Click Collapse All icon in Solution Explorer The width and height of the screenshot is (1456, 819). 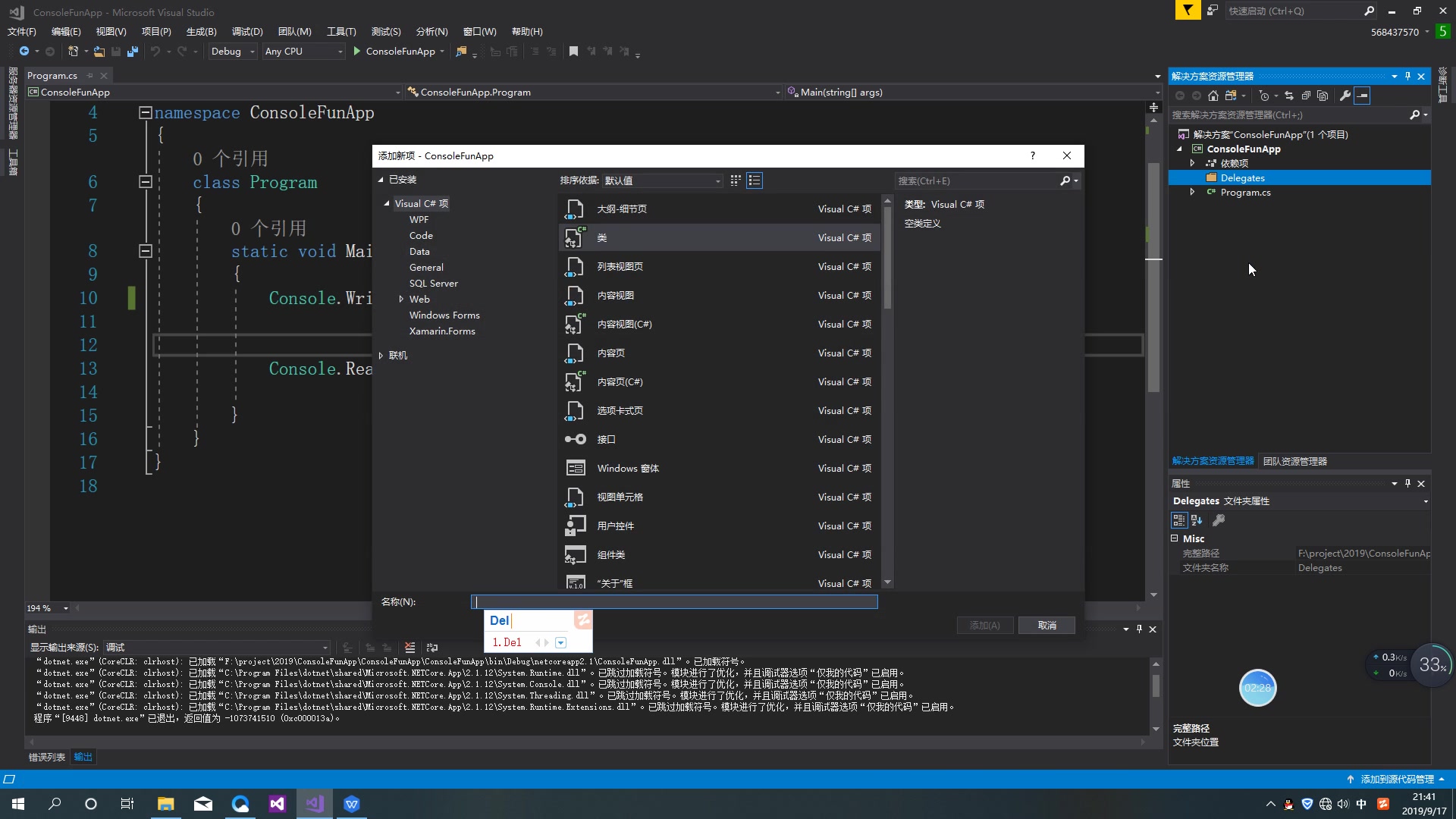pos(1305,96)
